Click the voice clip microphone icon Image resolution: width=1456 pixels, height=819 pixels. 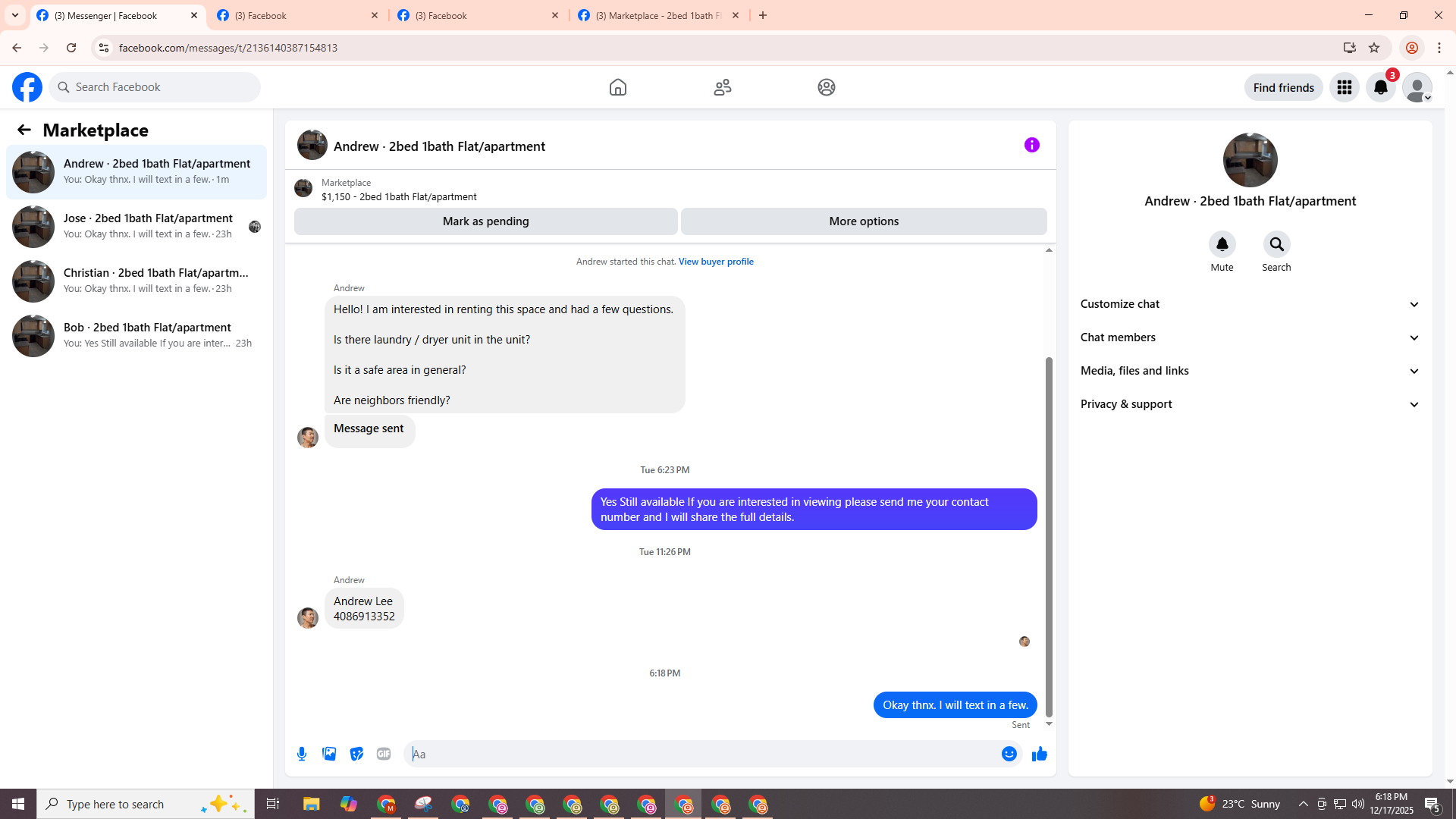click(x=302, y=754)
